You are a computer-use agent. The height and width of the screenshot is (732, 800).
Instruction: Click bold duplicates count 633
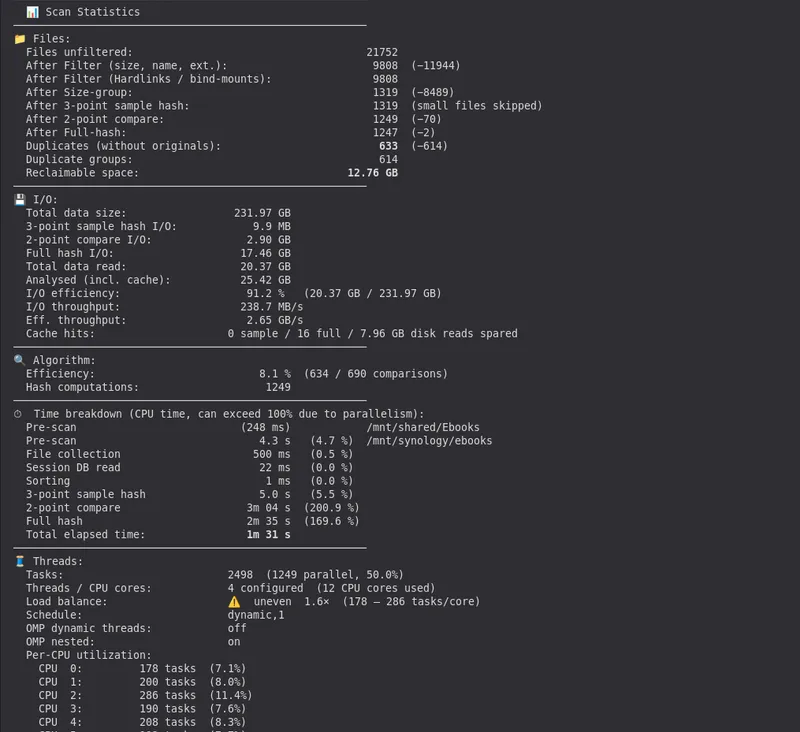(388, 146)
